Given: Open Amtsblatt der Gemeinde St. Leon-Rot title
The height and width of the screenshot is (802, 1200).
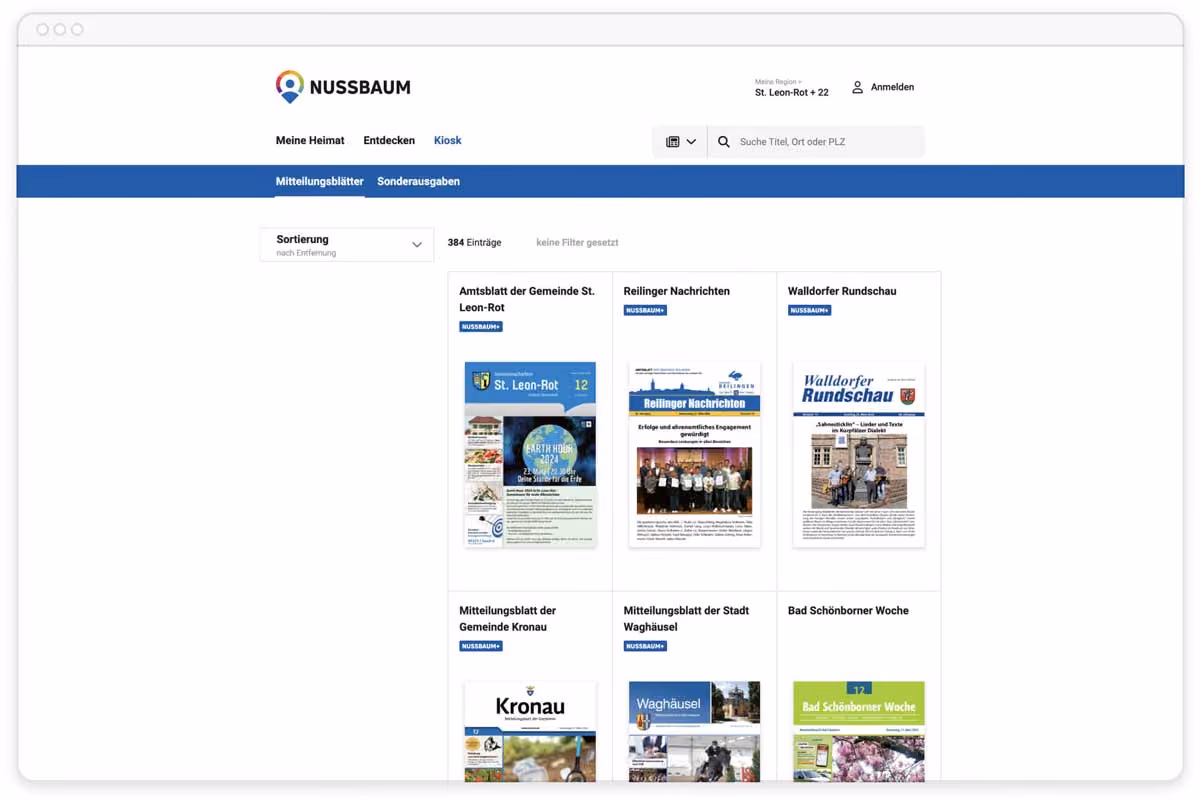Looking at the screenshot, I should click(527, 299).
